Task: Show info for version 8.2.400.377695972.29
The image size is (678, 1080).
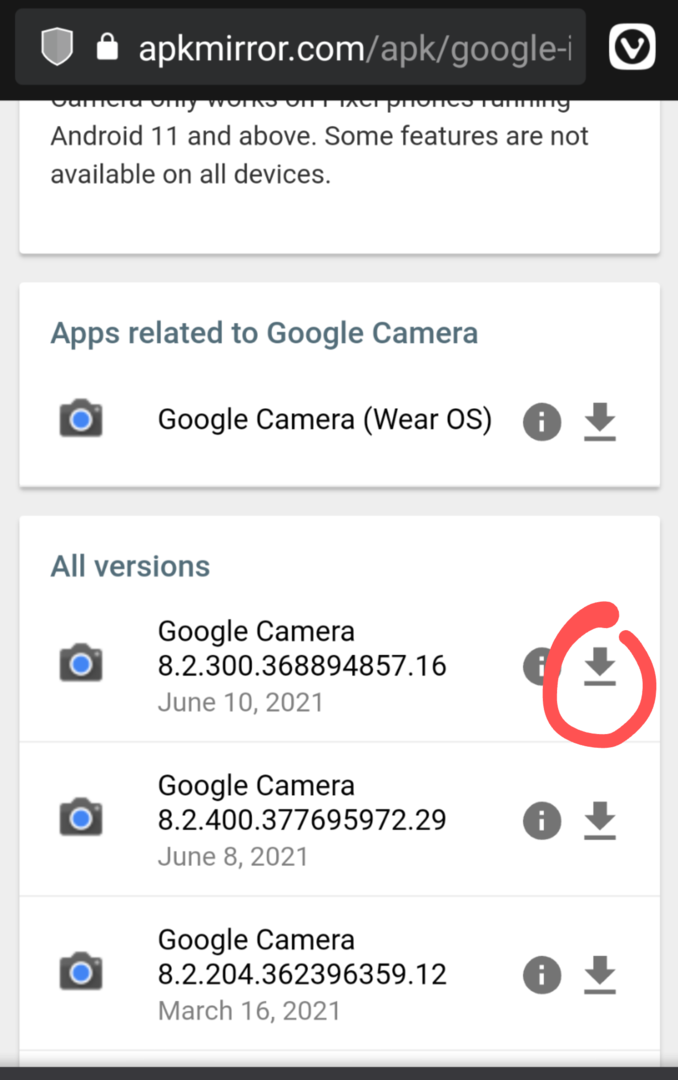Action: (x=542, y=821)
